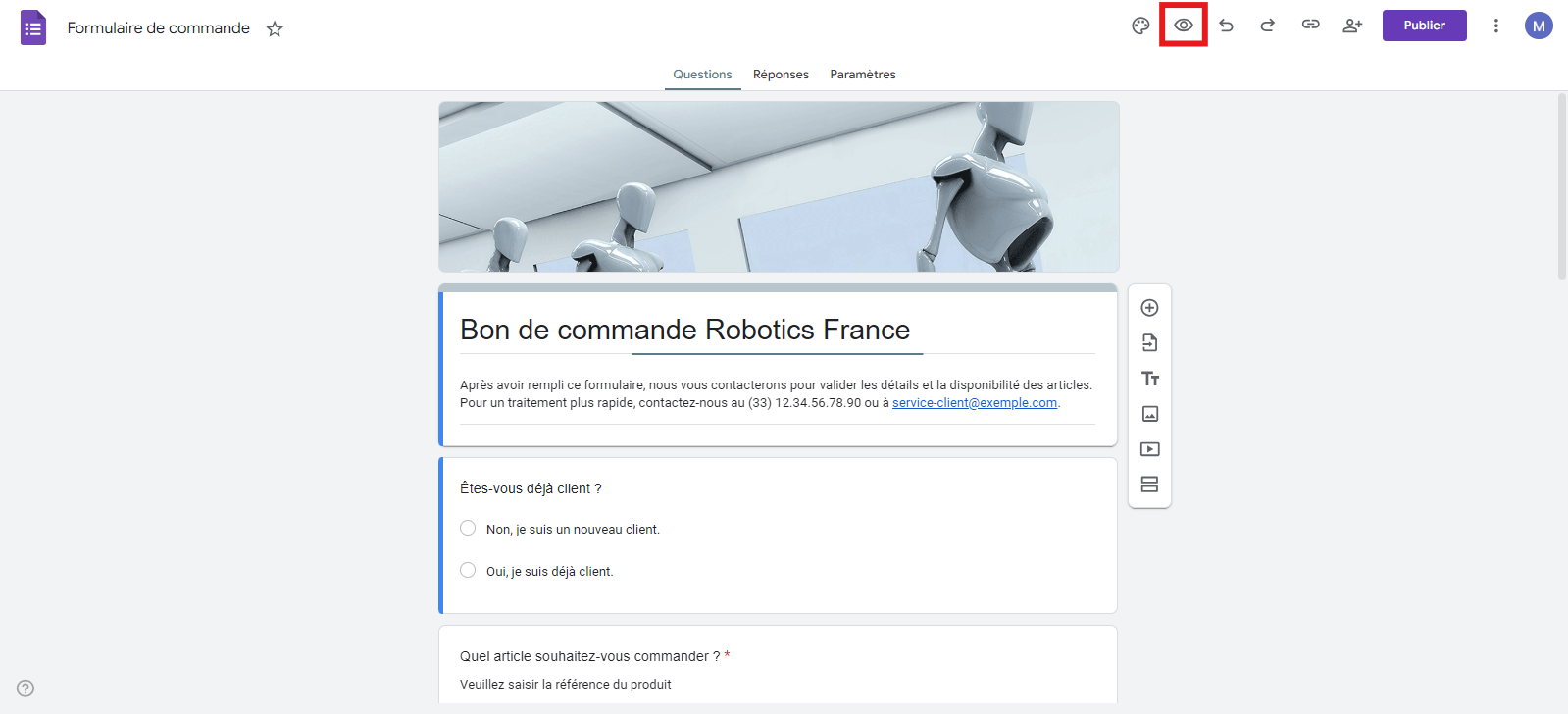Open the theme customization palette icon
Viewport: 1568px width, 714px height.
pos(1140,26)
